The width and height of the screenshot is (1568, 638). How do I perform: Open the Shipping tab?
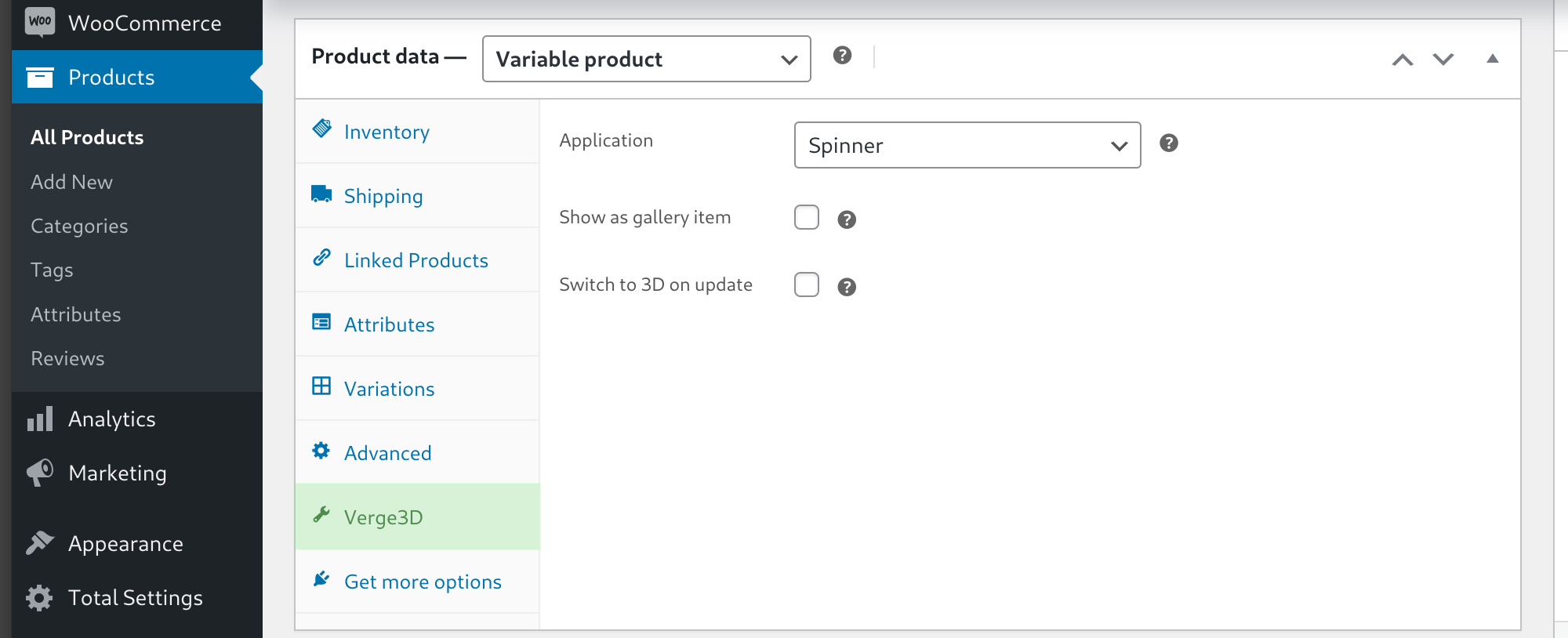pyautogui.click(x=417, y=196)
